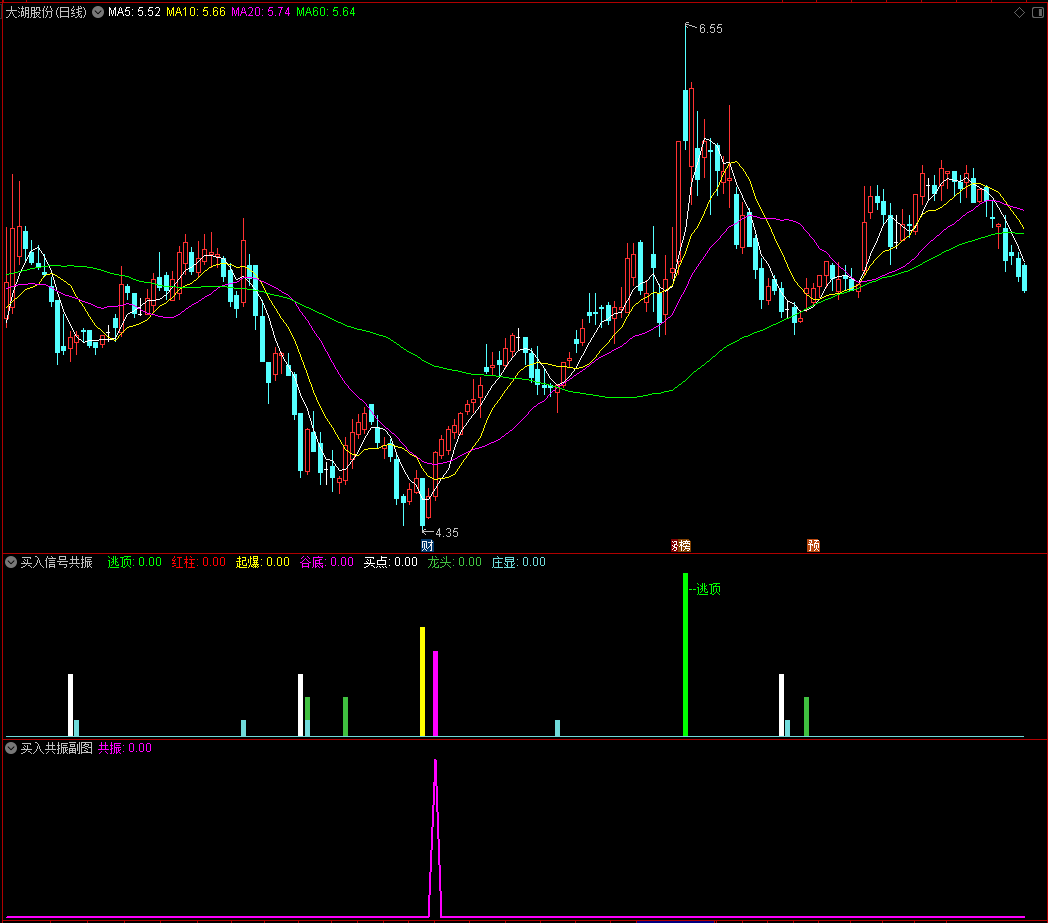Click the 谷底: 0.00 value label

(327, 562)
